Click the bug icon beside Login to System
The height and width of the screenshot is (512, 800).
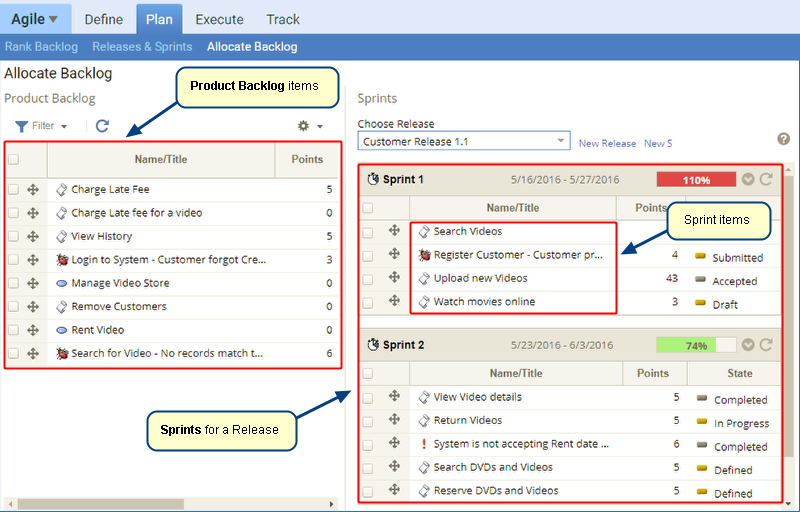point(62,260)
